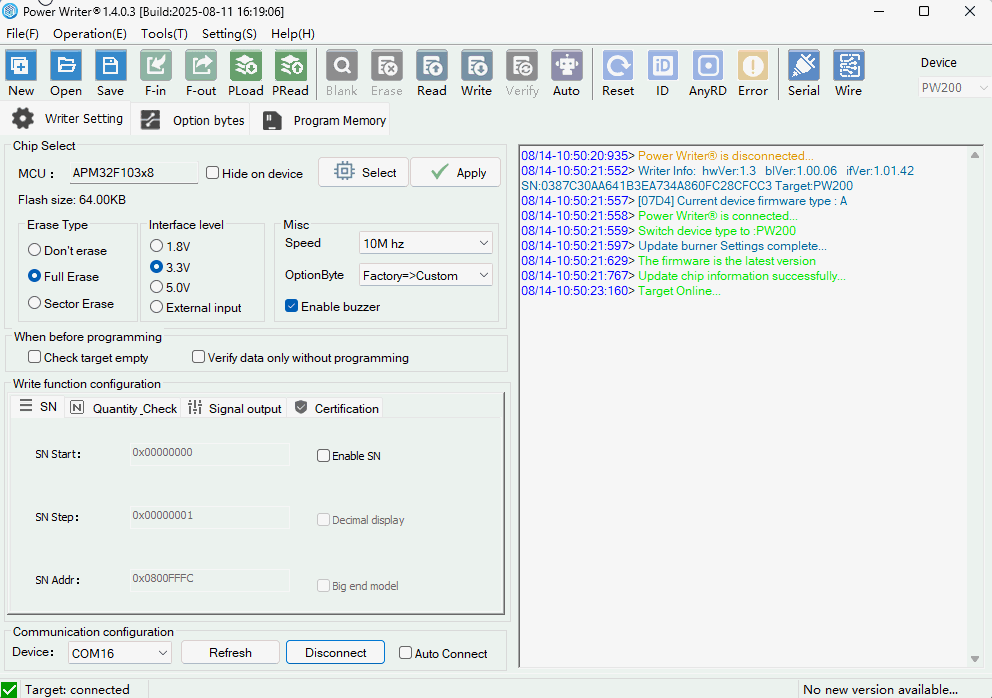Click the MCU name input field

pos(133,173)
